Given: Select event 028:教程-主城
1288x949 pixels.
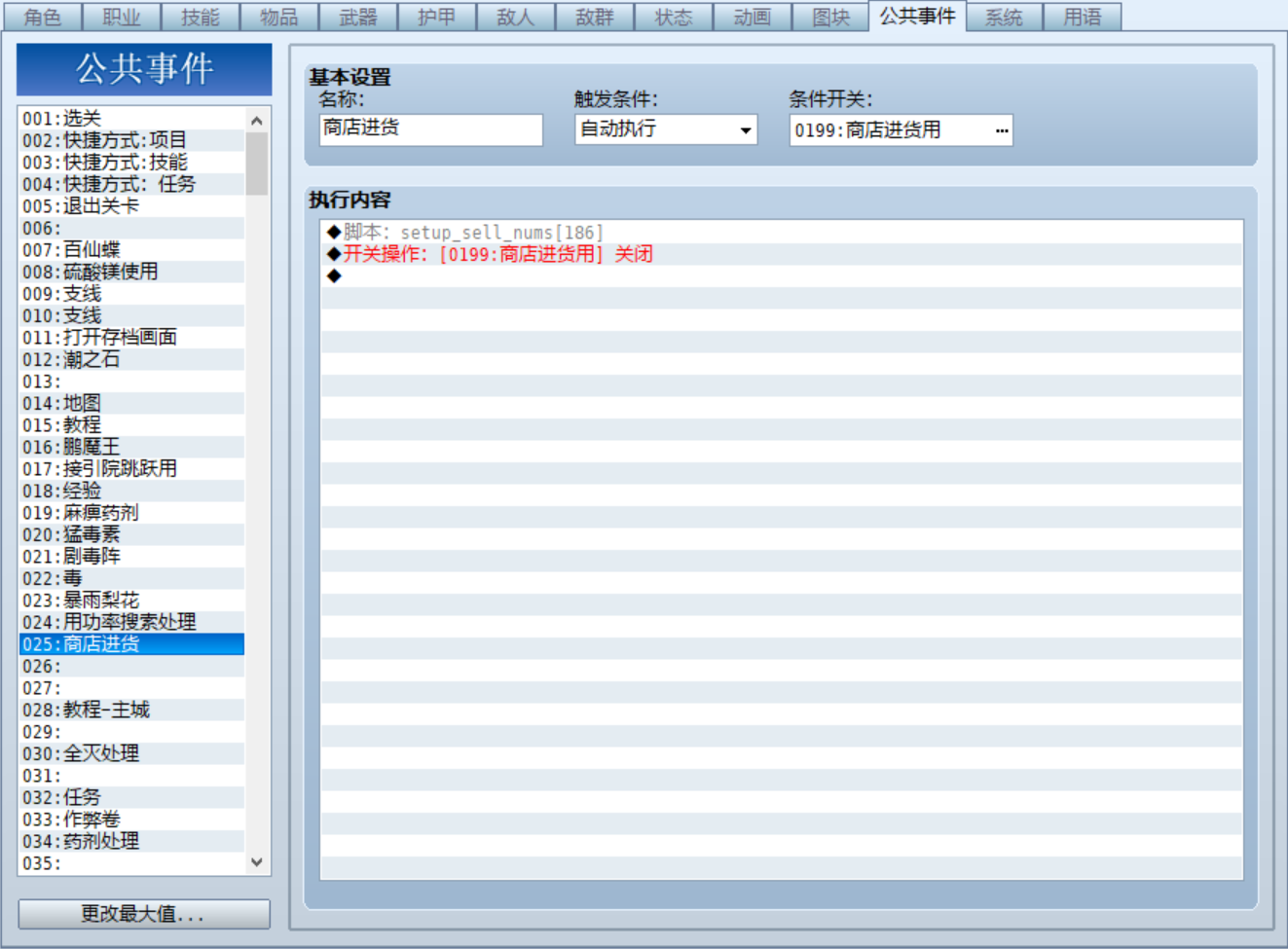Looking at the screenshot, I should [131, 710].
